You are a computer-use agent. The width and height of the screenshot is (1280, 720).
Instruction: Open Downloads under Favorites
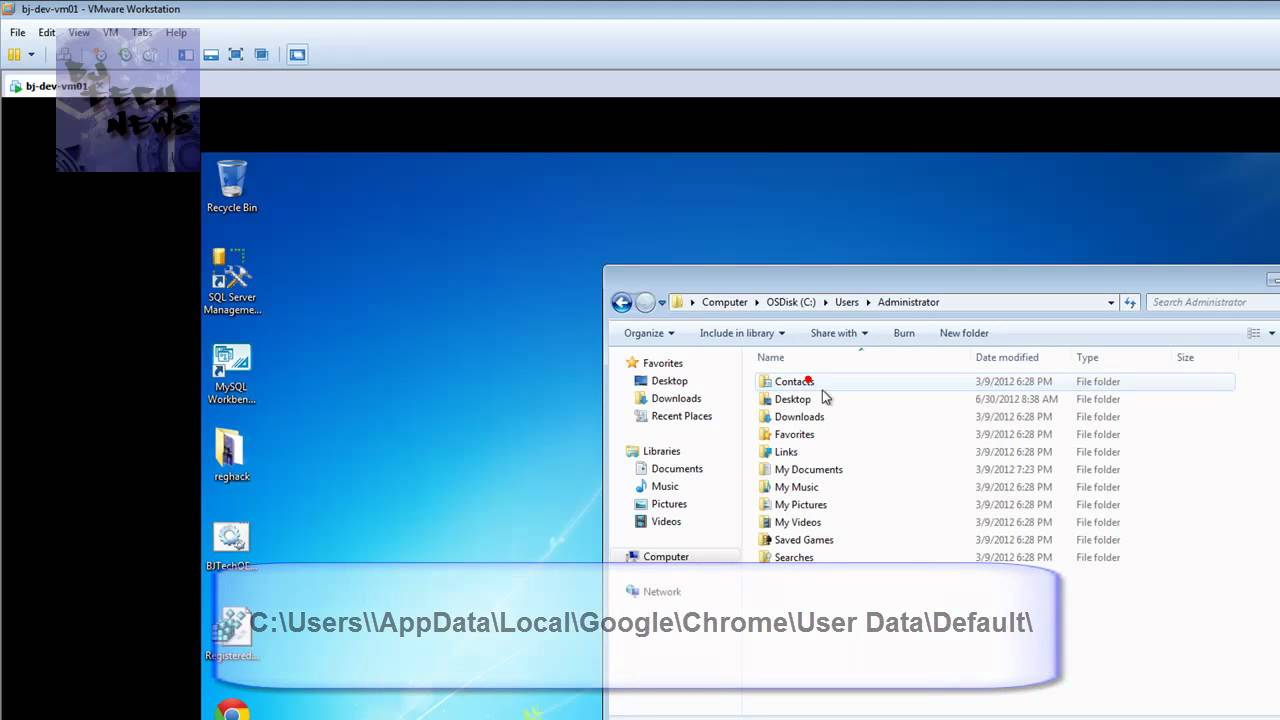[668, 398]
